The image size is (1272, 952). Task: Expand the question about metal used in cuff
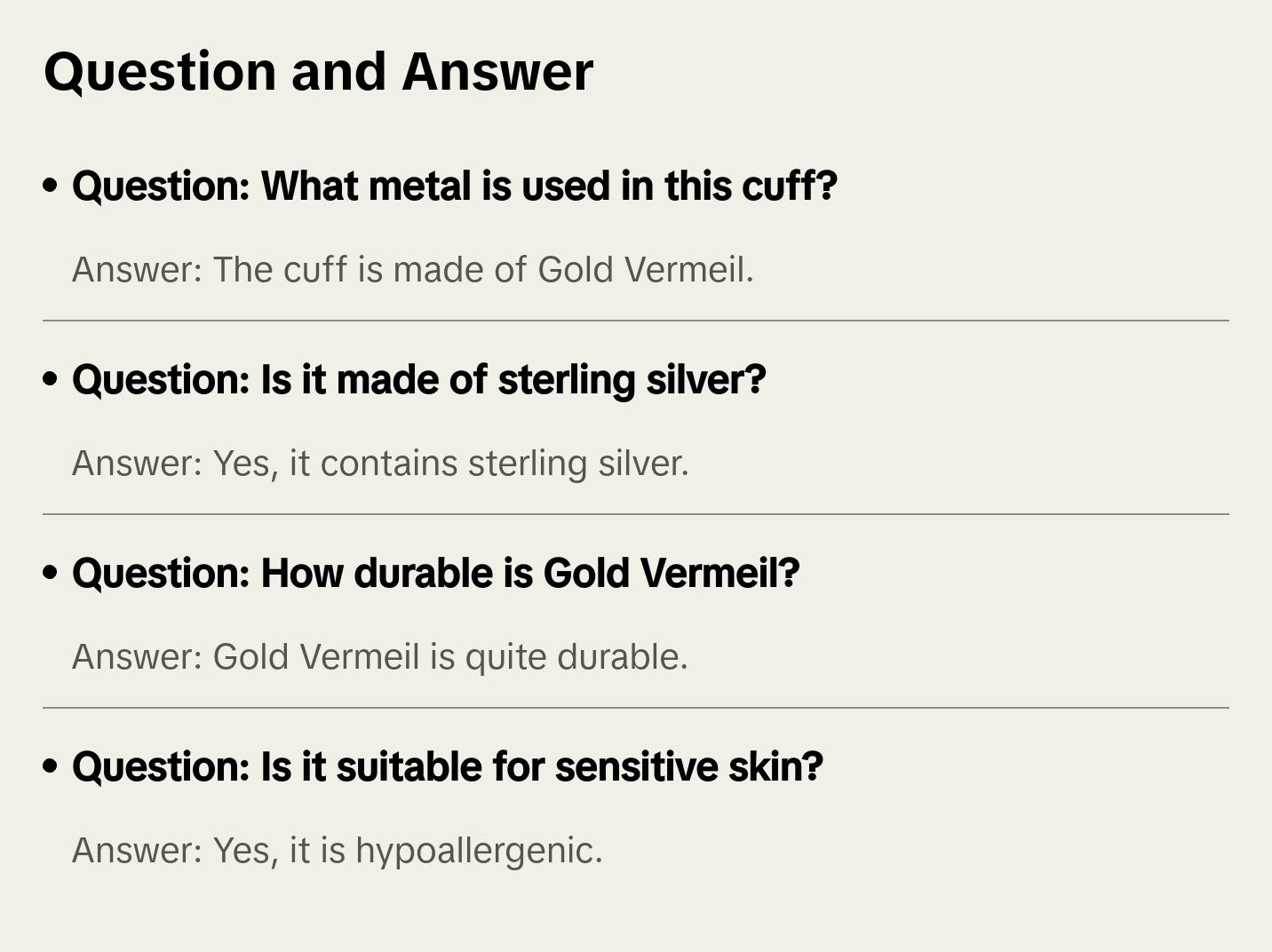coord(454,186)
